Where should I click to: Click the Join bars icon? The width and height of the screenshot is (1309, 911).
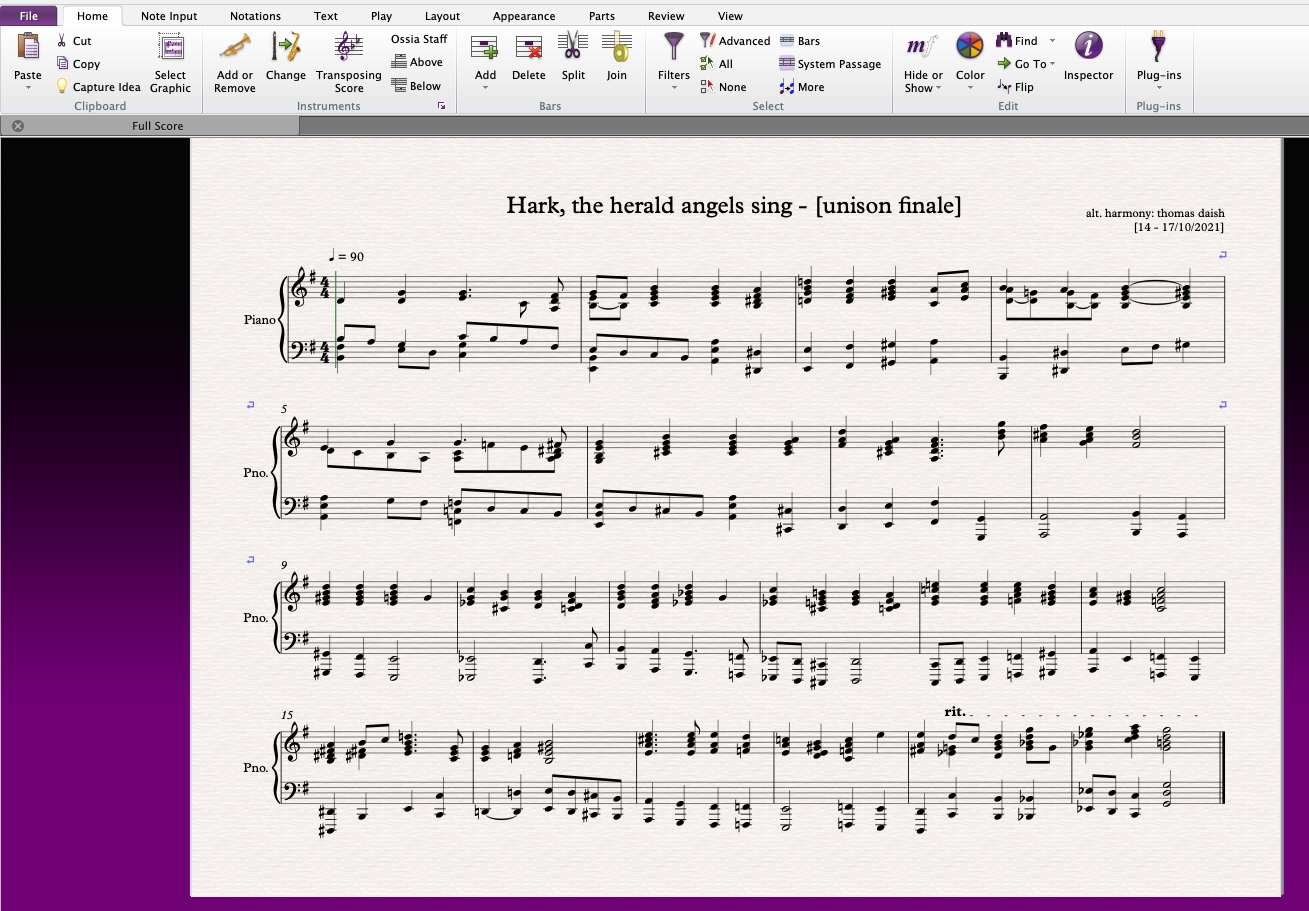point(617,48)
